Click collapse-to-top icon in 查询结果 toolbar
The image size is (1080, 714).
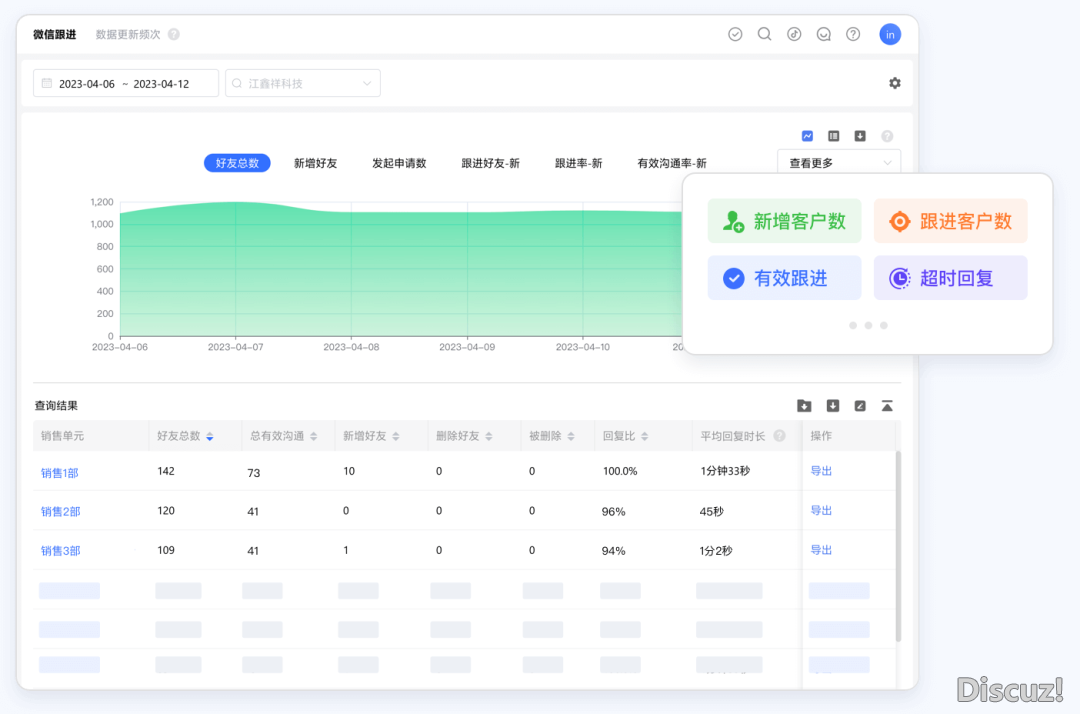(x=887, y=406)
